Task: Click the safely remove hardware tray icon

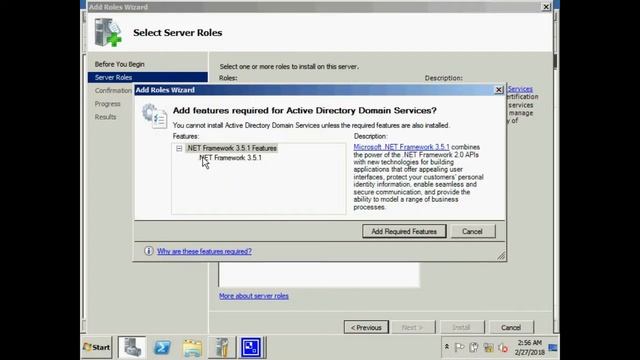Action: pos(473,347)
